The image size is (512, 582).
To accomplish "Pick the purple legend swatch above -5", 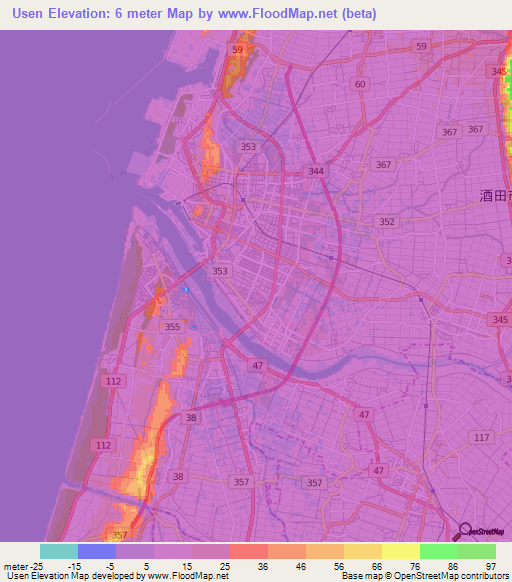I will coord(135,551).
